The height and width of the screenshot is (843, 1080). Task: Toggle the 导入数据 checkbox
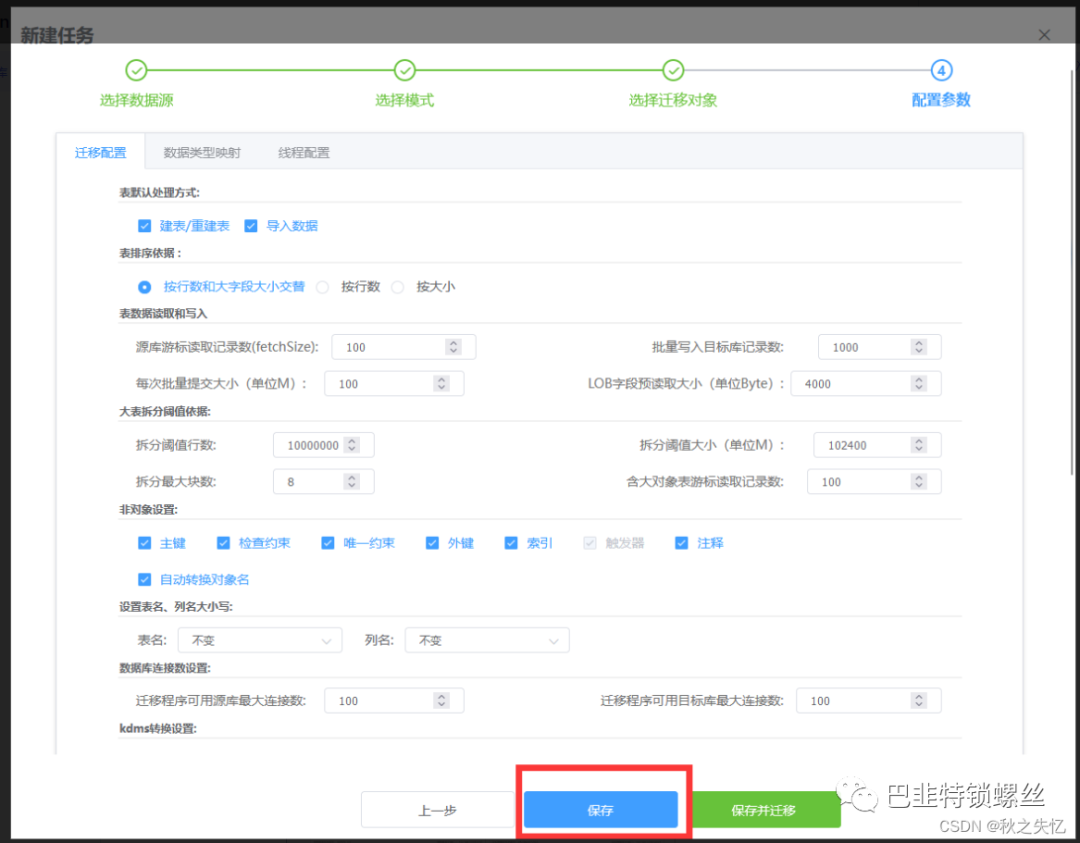[x=251, y=226]
